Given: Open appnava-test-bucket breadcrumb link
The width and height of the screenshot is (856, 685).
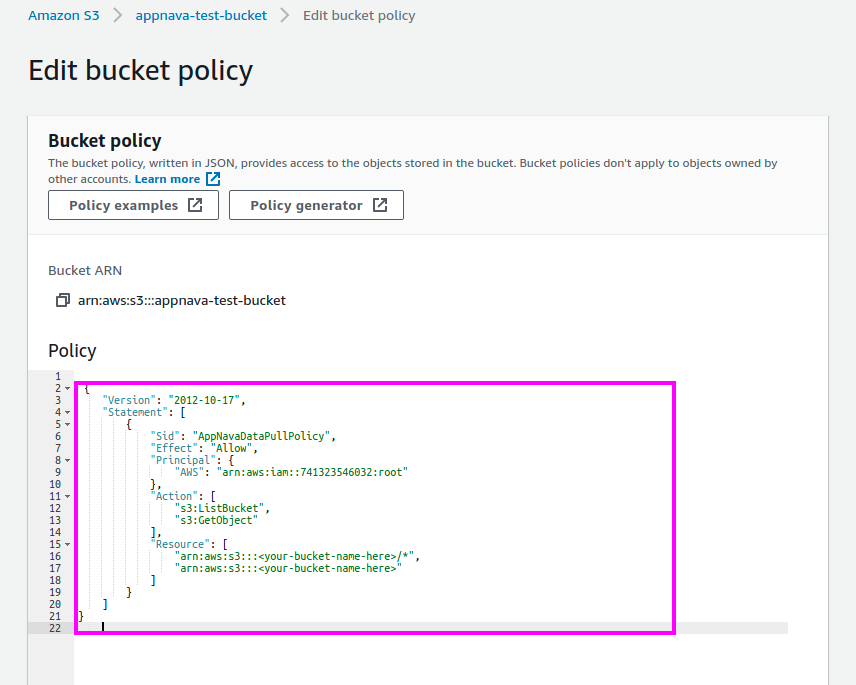Looking at the screenshot, I should click(x=201, y=15).
